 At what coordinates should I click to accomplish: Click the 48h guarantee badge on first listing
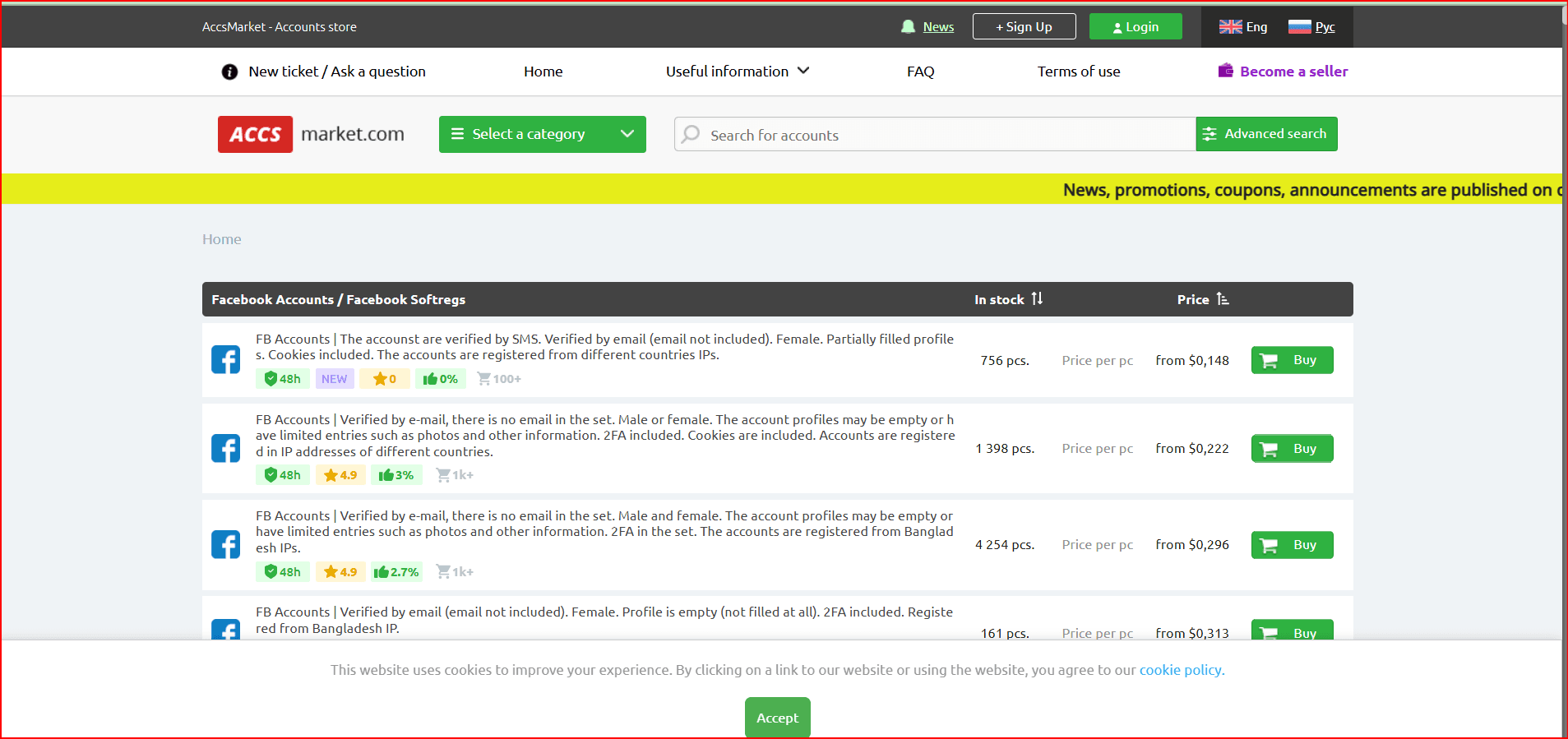click(282, 379)
